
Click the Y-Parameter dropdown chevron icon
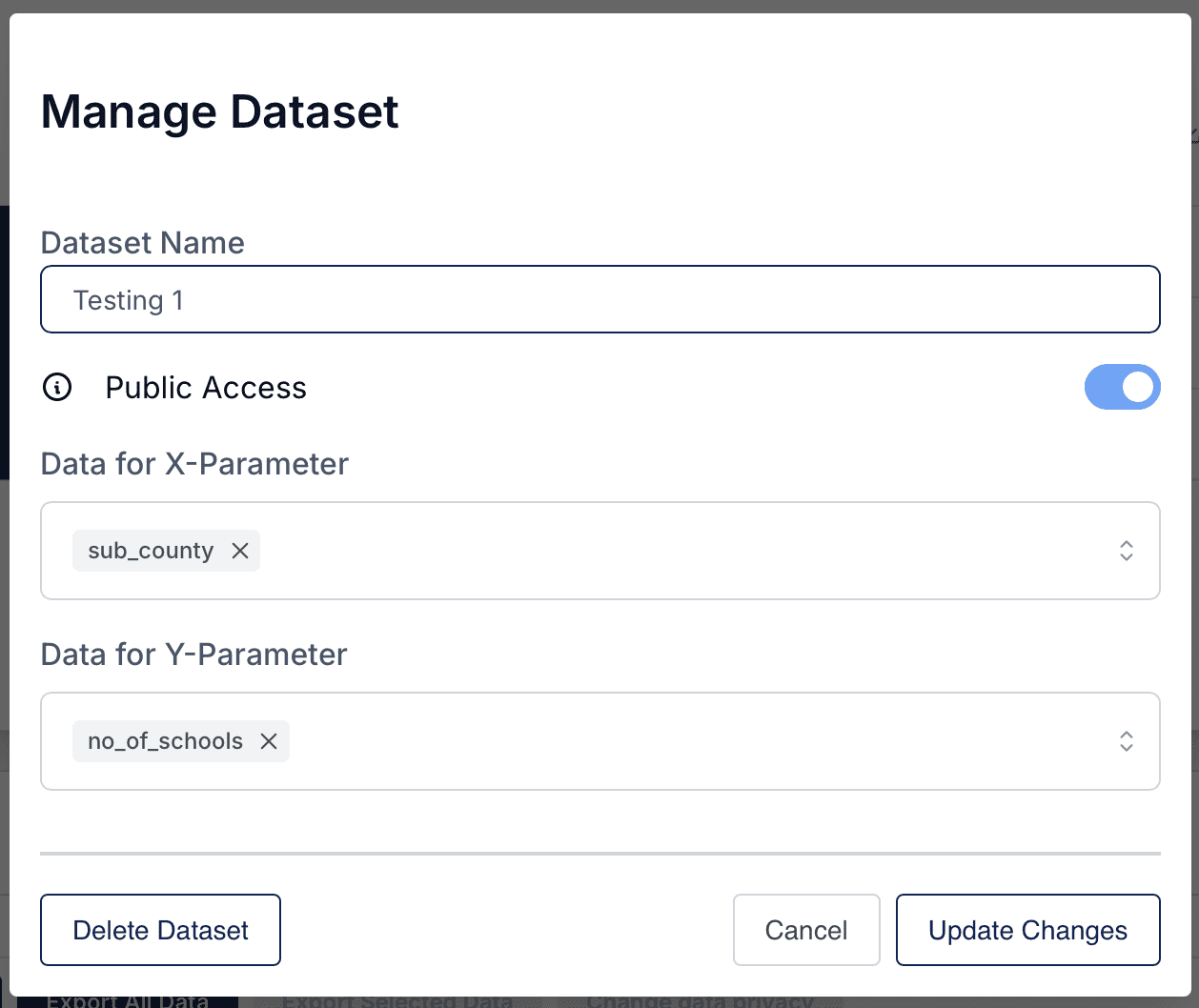1126,741
